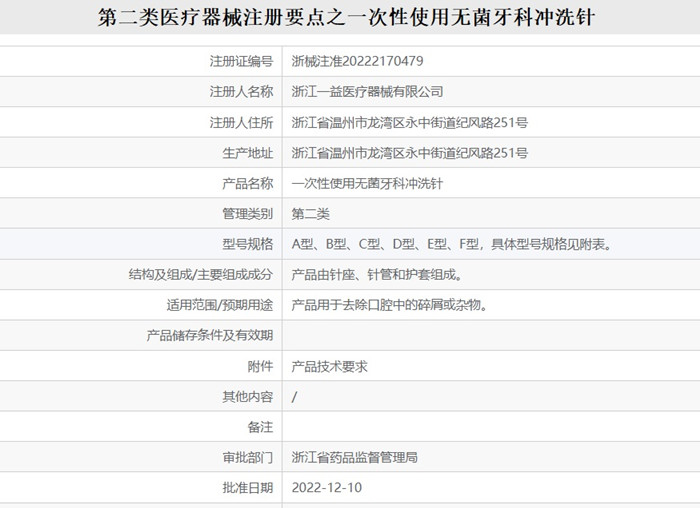Select the 注册证编号 label cell

pyautogui.click(x=242, y=61)
